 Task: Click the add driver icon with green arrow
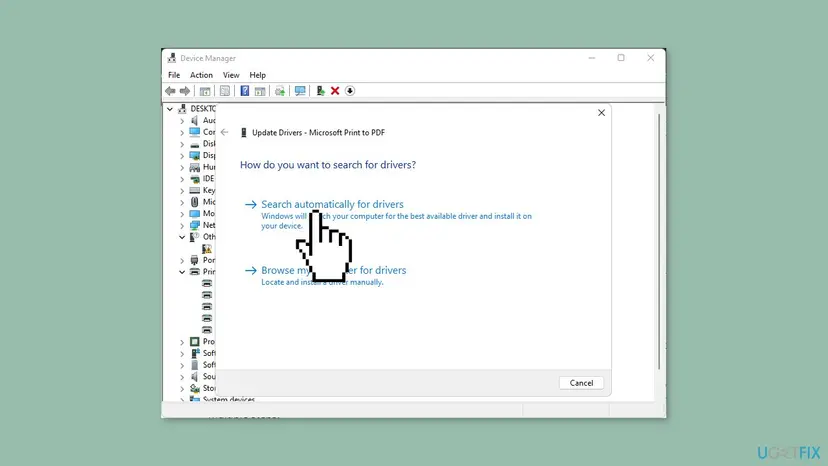[x=320, y=91]
